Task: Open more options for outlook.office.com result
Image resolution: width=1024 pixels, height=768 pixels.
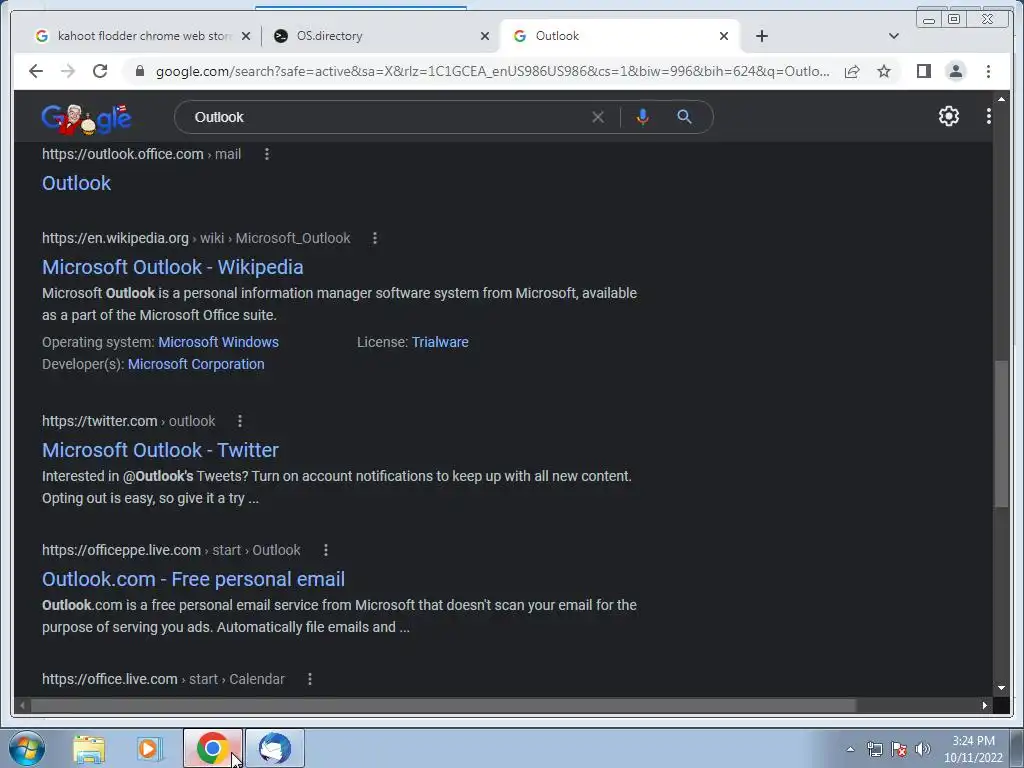Action: pyautogui.click(x=266, y=154)
